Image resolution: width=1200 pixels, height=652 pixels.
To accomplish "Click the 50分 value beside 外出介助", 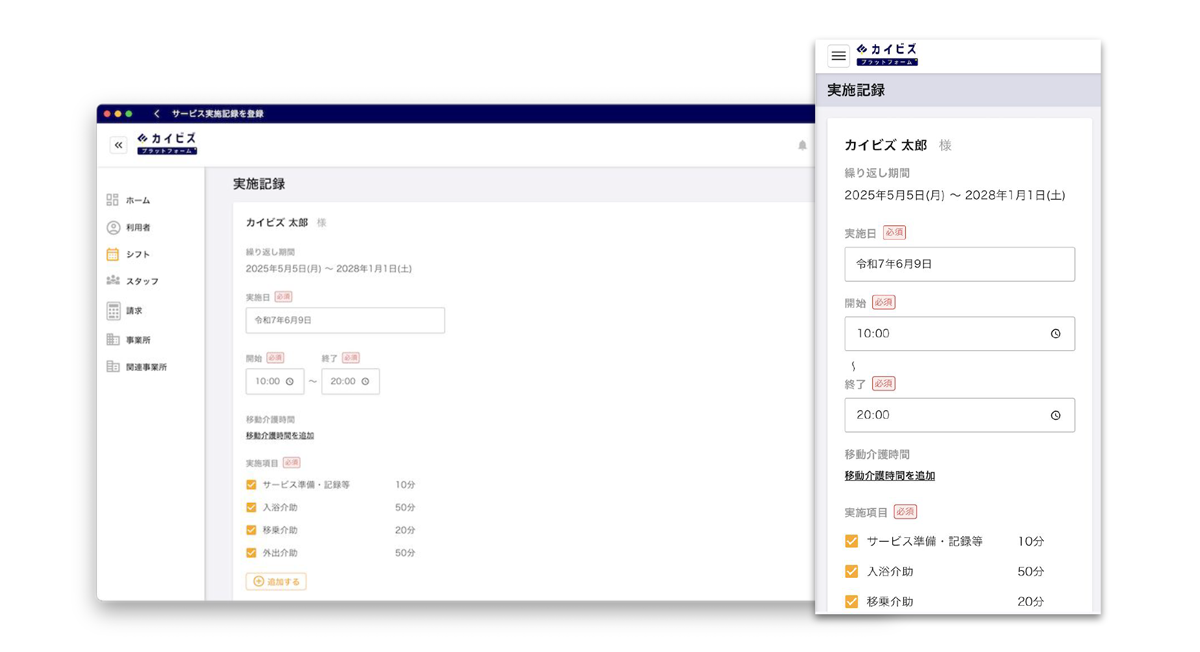I will coord(405,553).
